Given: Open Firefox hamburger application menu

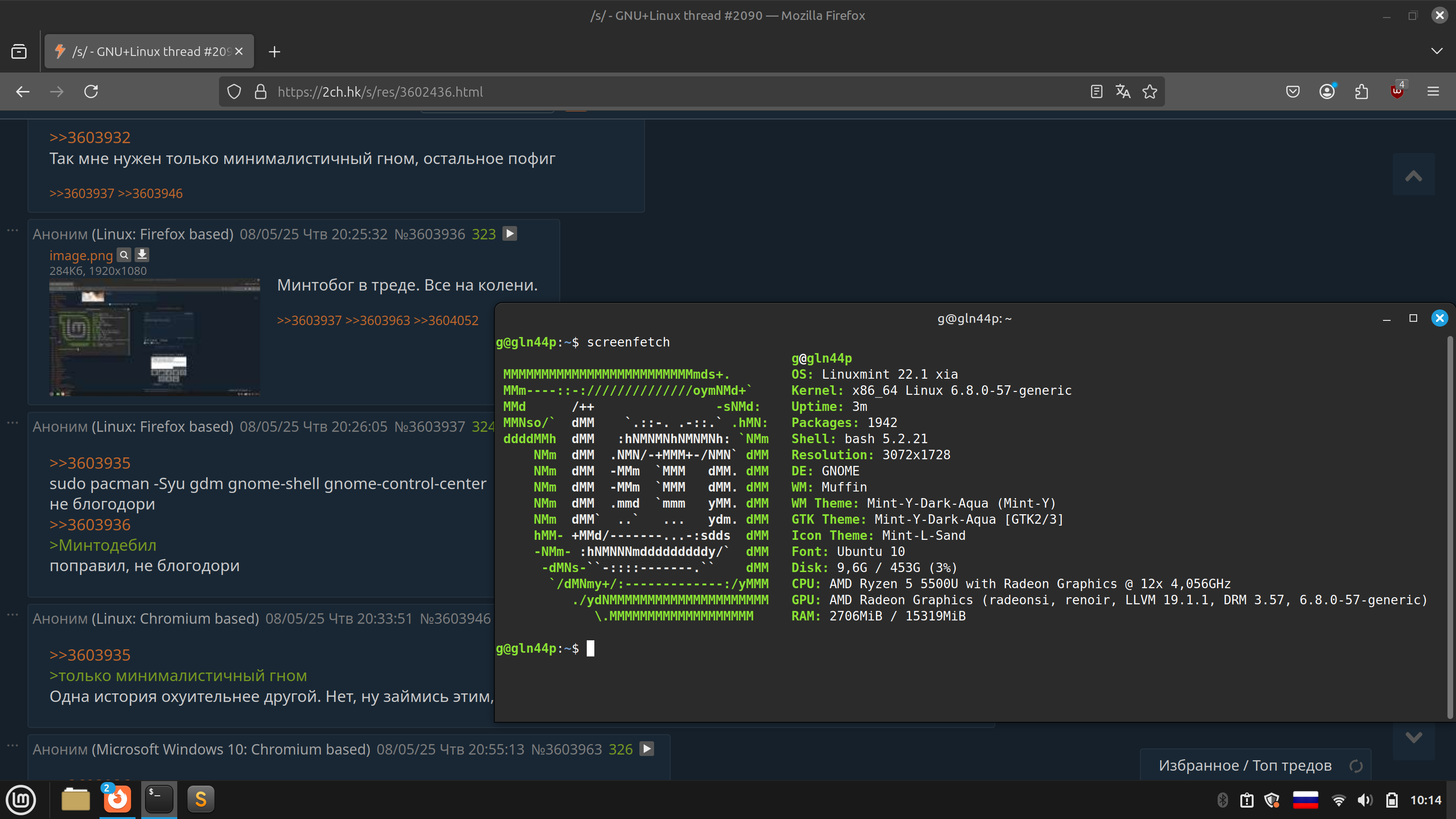Looking at the screenshot, I should pyautogui.click(x=1433, y=91).
